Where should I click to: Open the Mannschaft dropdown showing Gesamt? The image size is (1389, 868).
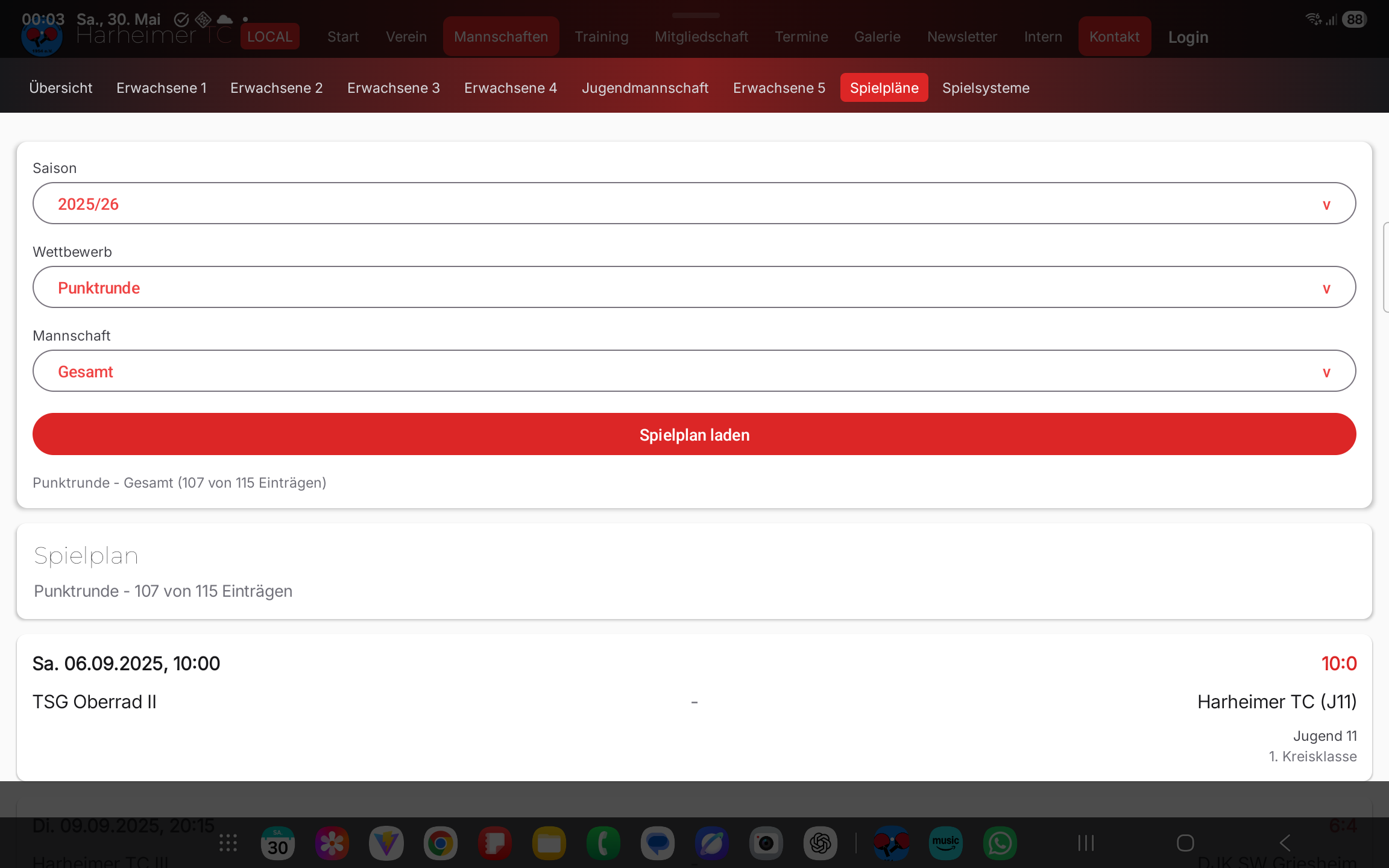tap(694, 371)
